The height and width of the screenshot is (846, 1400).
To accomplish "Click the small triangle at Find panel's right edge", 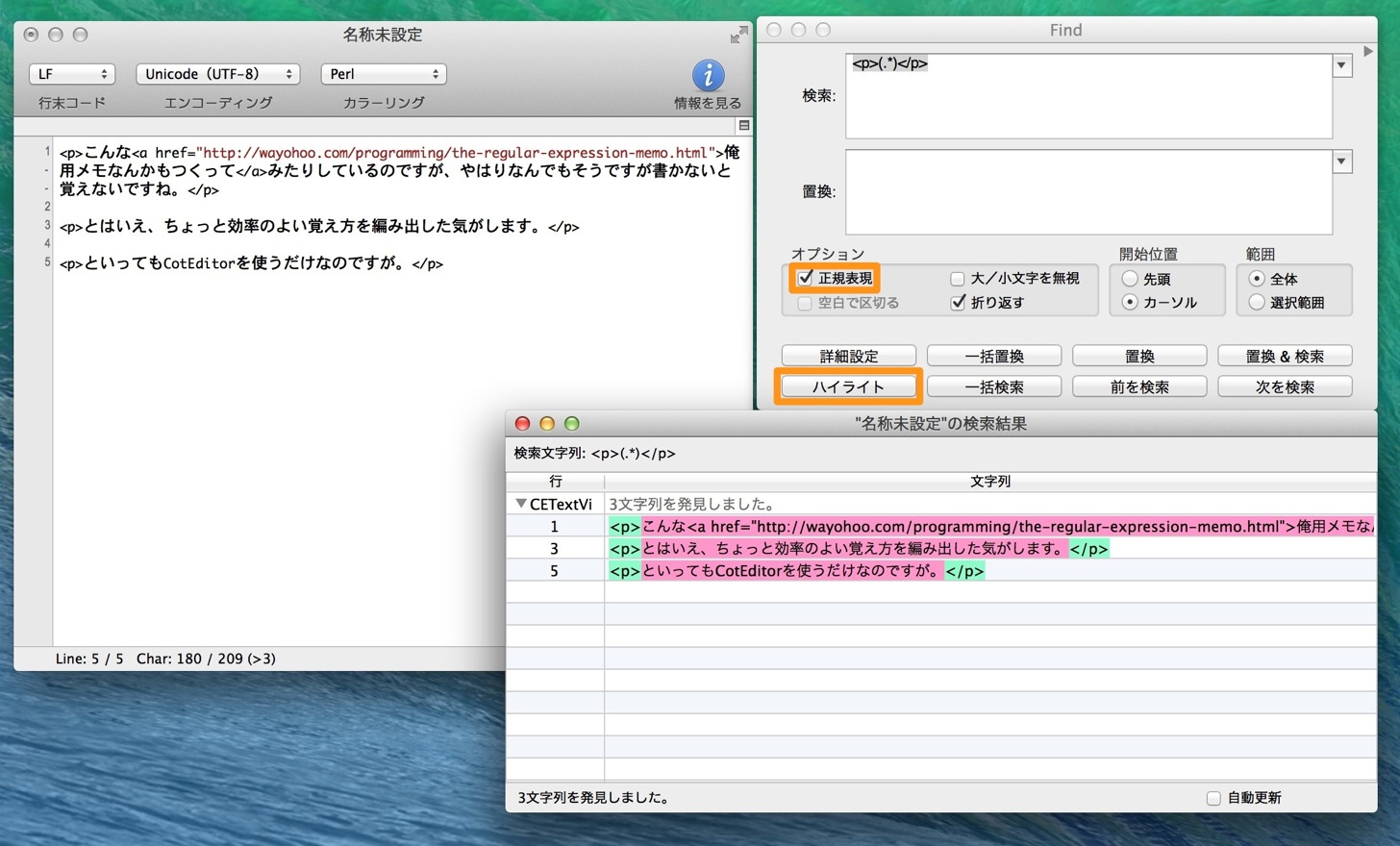I will [1368, 51].
